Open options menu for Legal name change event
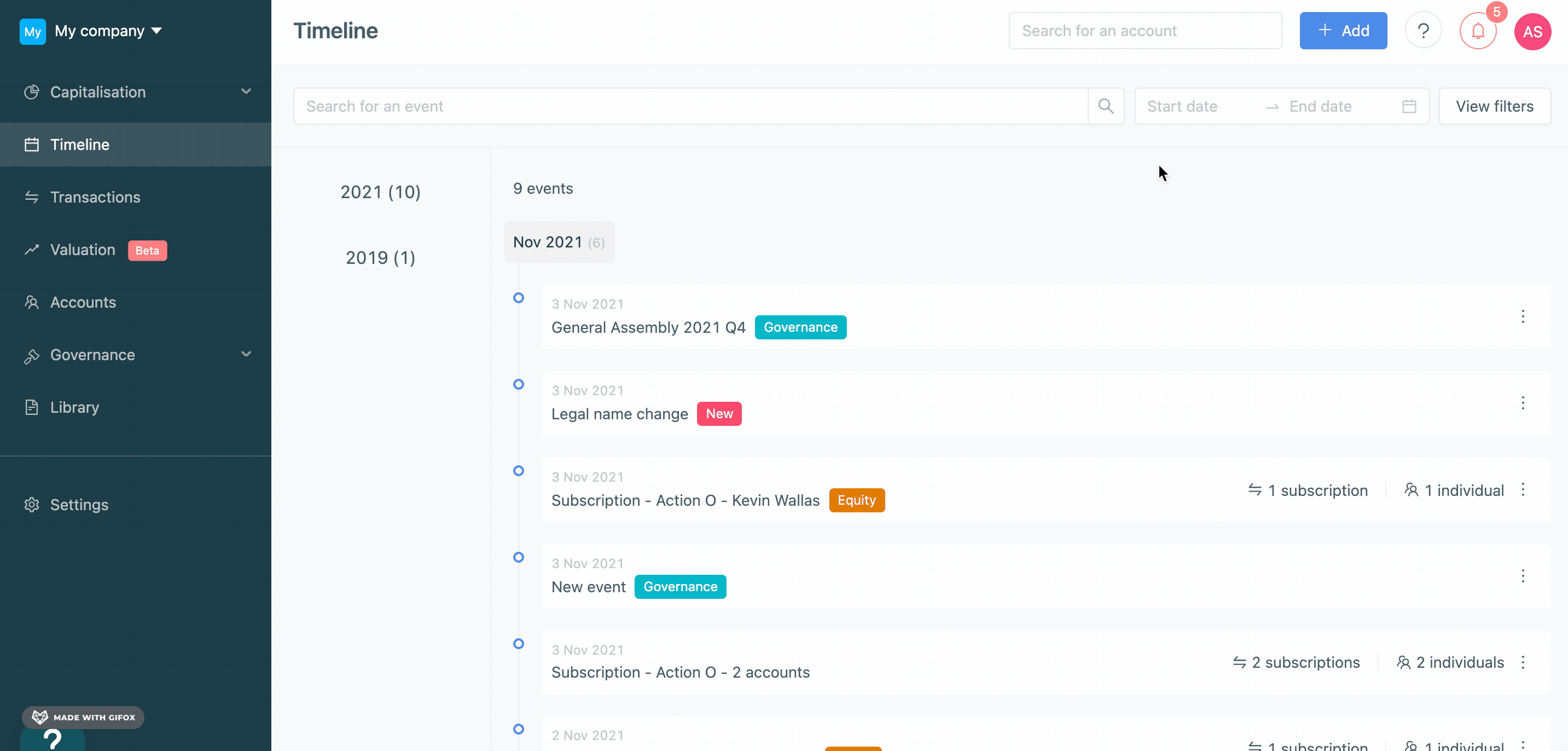The height and width of the screenshot is (751, 1568). coord(1523,403)
